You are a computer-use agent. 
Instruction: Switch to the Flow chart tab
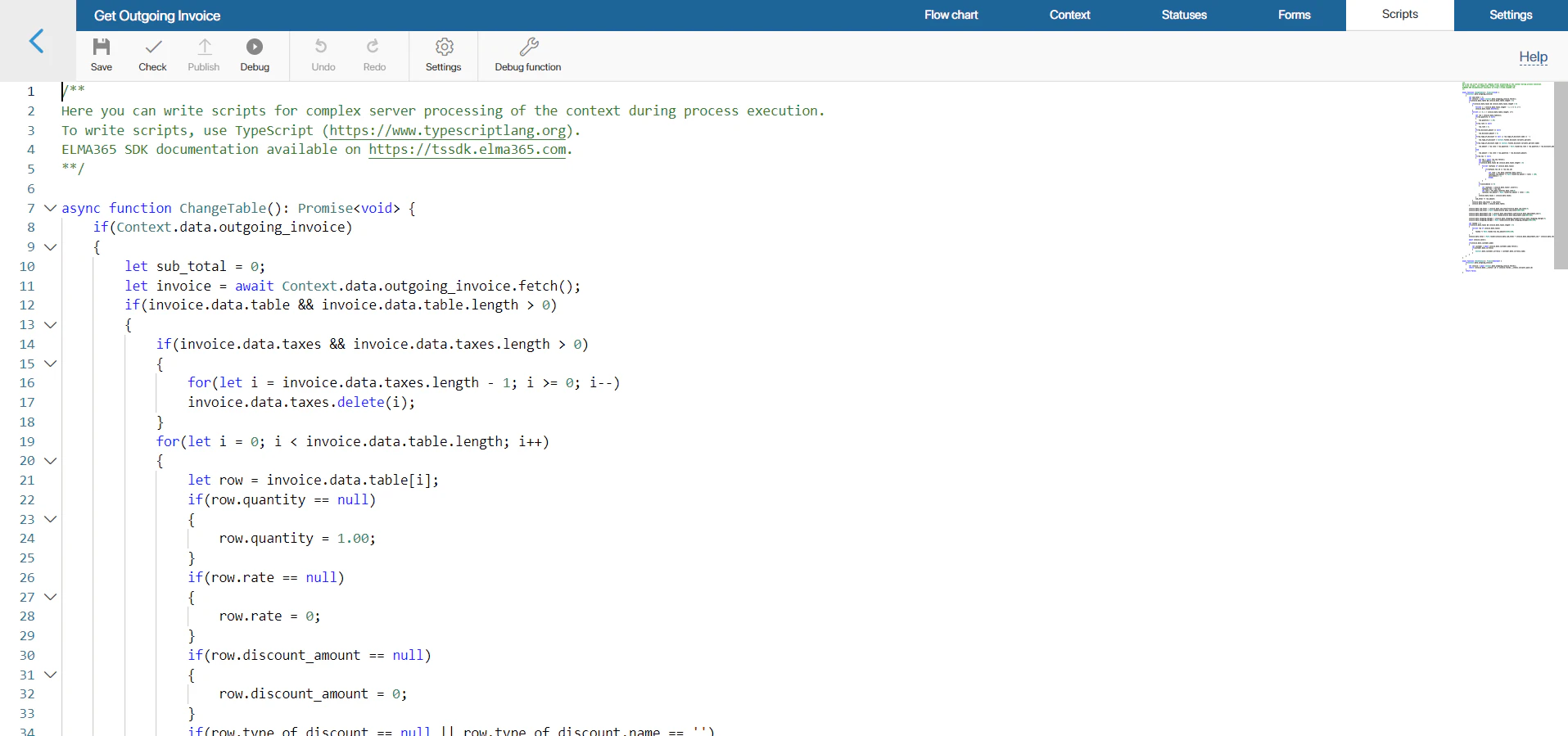[951, 15]
